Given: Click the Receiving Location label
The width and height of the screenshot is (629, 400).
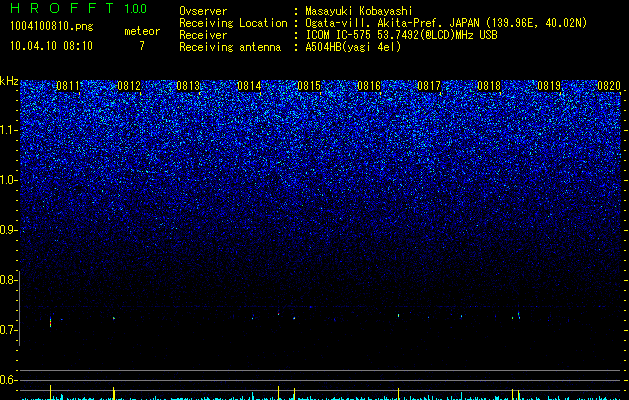Looking at the screenshot, I should pyautogui.click(x=233, y=23).
